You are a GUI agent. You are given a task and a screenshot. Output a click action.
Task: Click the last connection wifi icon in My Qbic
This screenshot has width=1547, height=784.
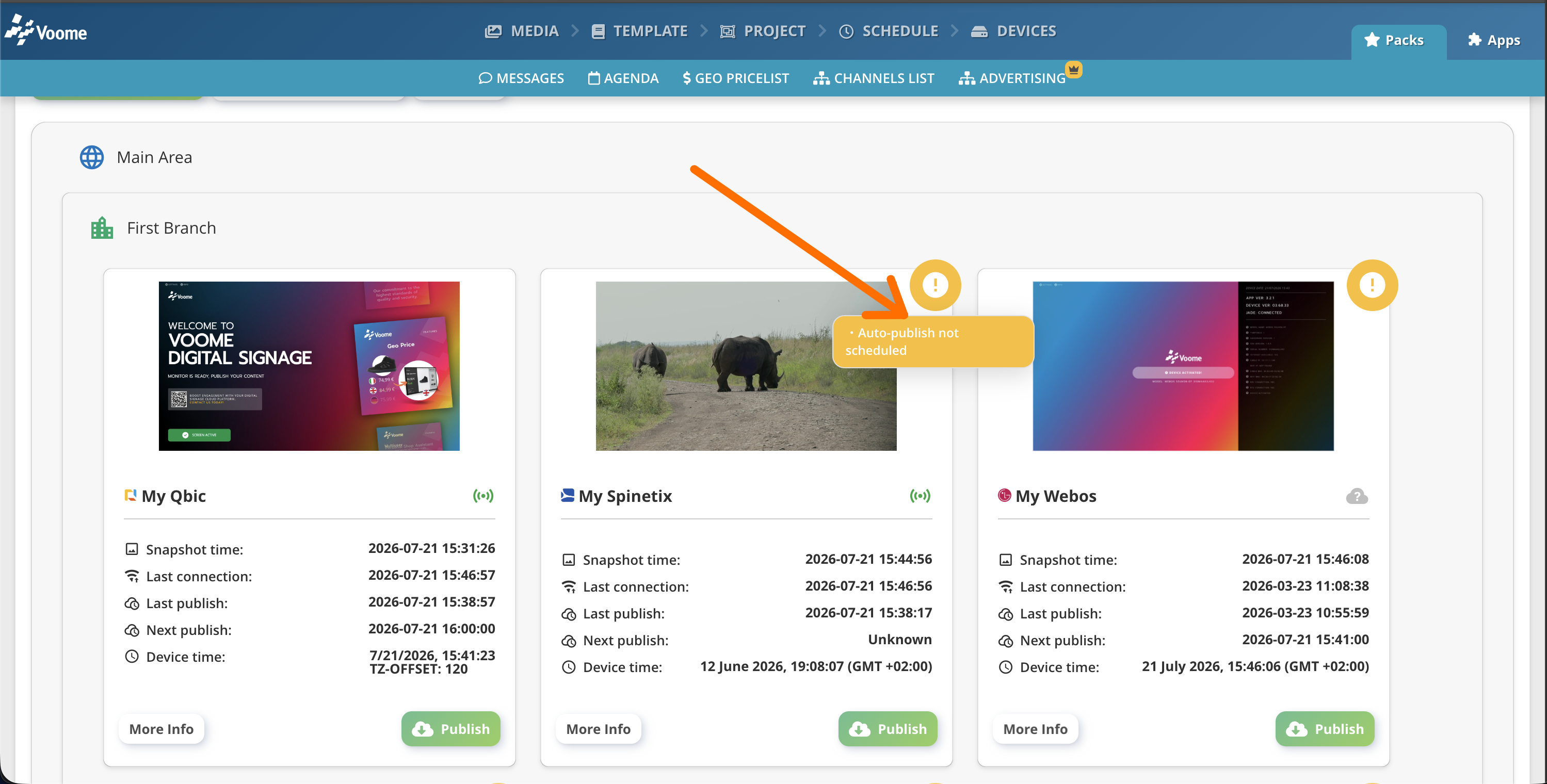[132, 576]
